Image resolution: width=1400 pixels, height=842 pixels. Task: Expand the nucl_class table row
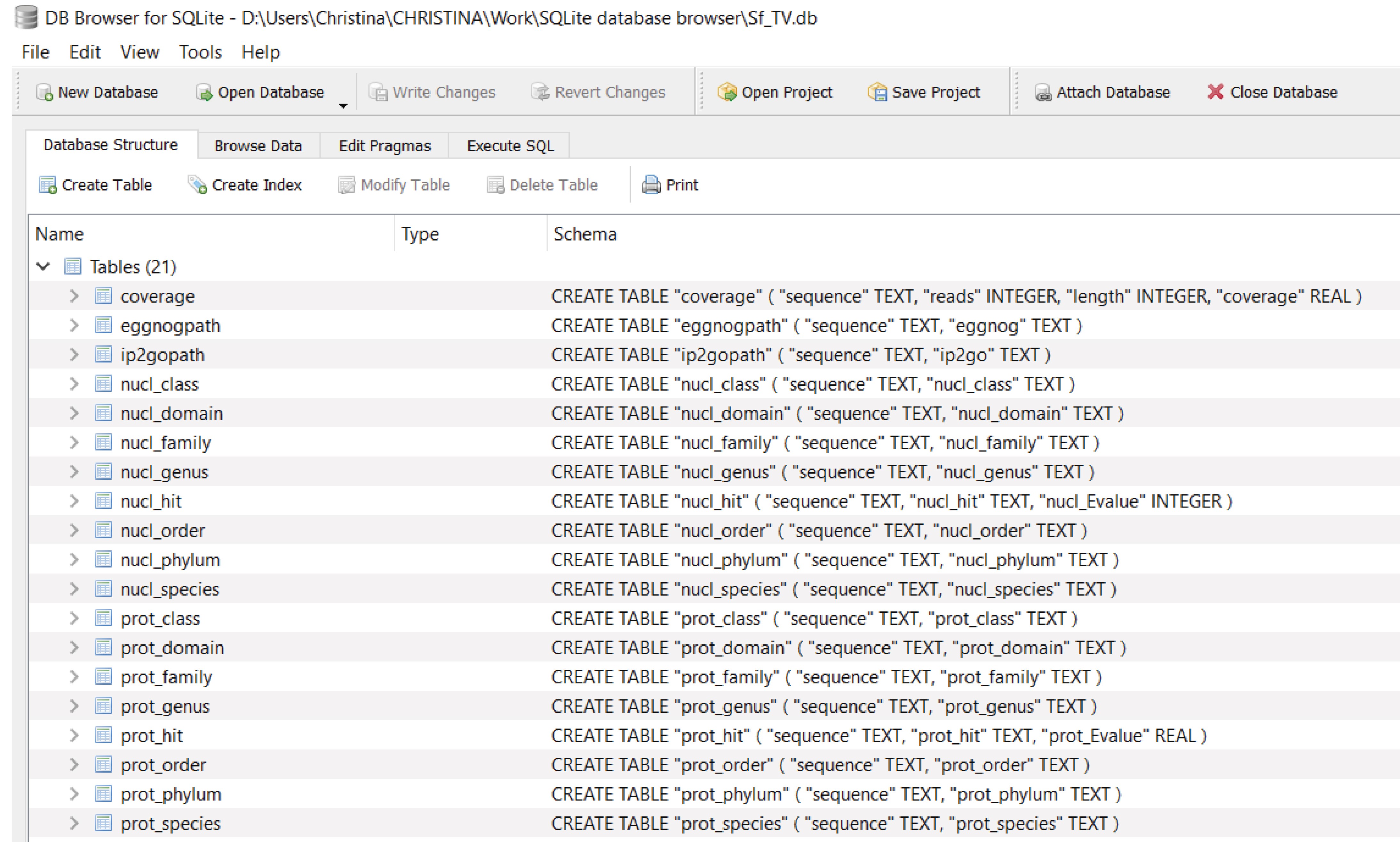[74, 384]
